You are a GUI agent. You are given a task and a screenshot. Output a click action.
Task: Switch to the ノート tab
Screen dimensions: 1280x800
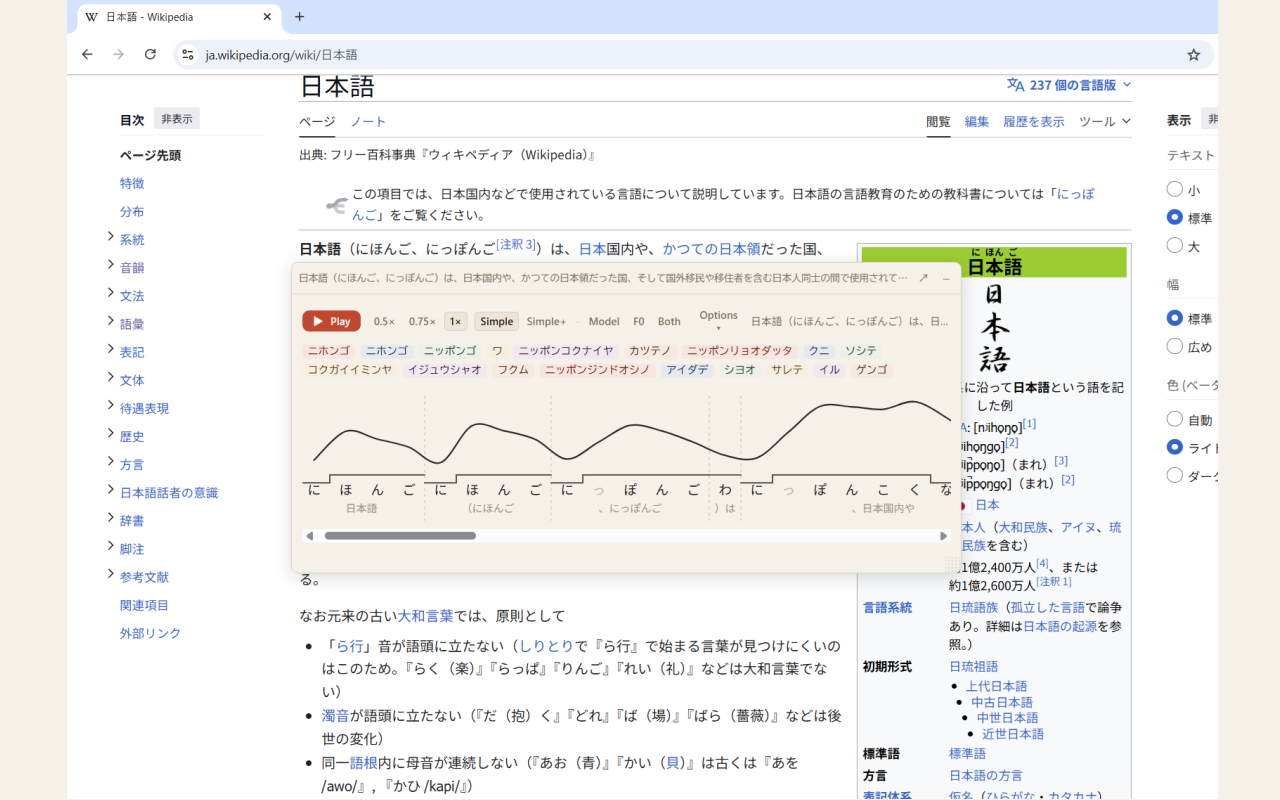(x=368, y=121)
